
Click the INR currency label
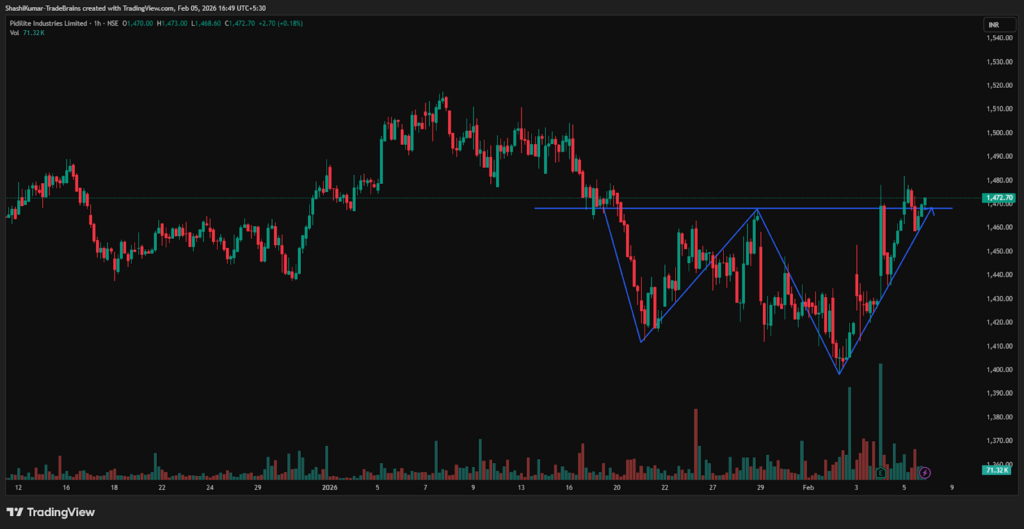(x=993, y=23)
